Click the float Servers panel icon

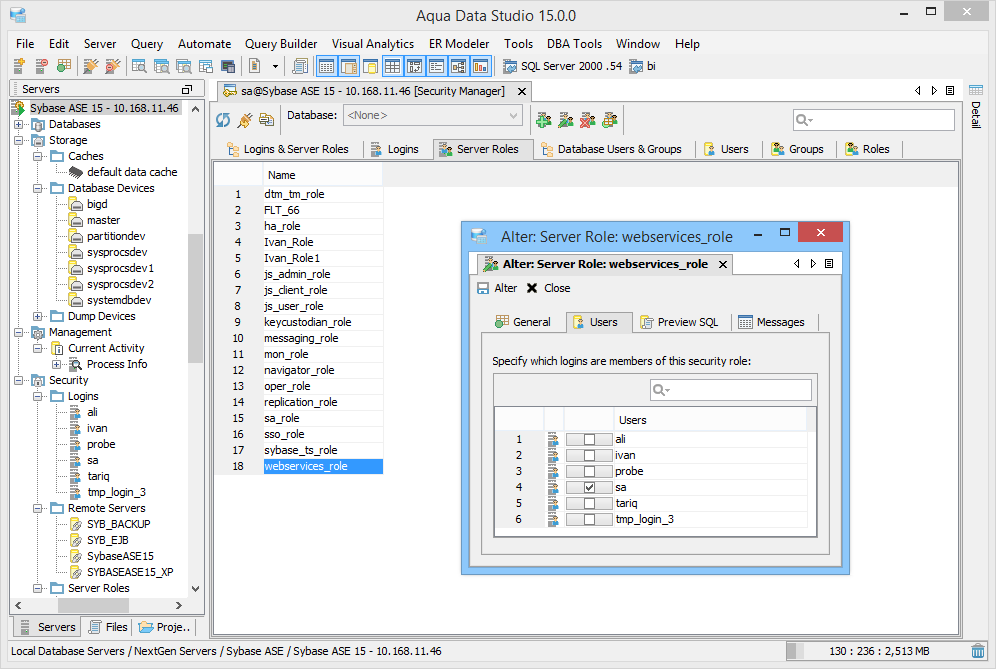click(187, 89)
